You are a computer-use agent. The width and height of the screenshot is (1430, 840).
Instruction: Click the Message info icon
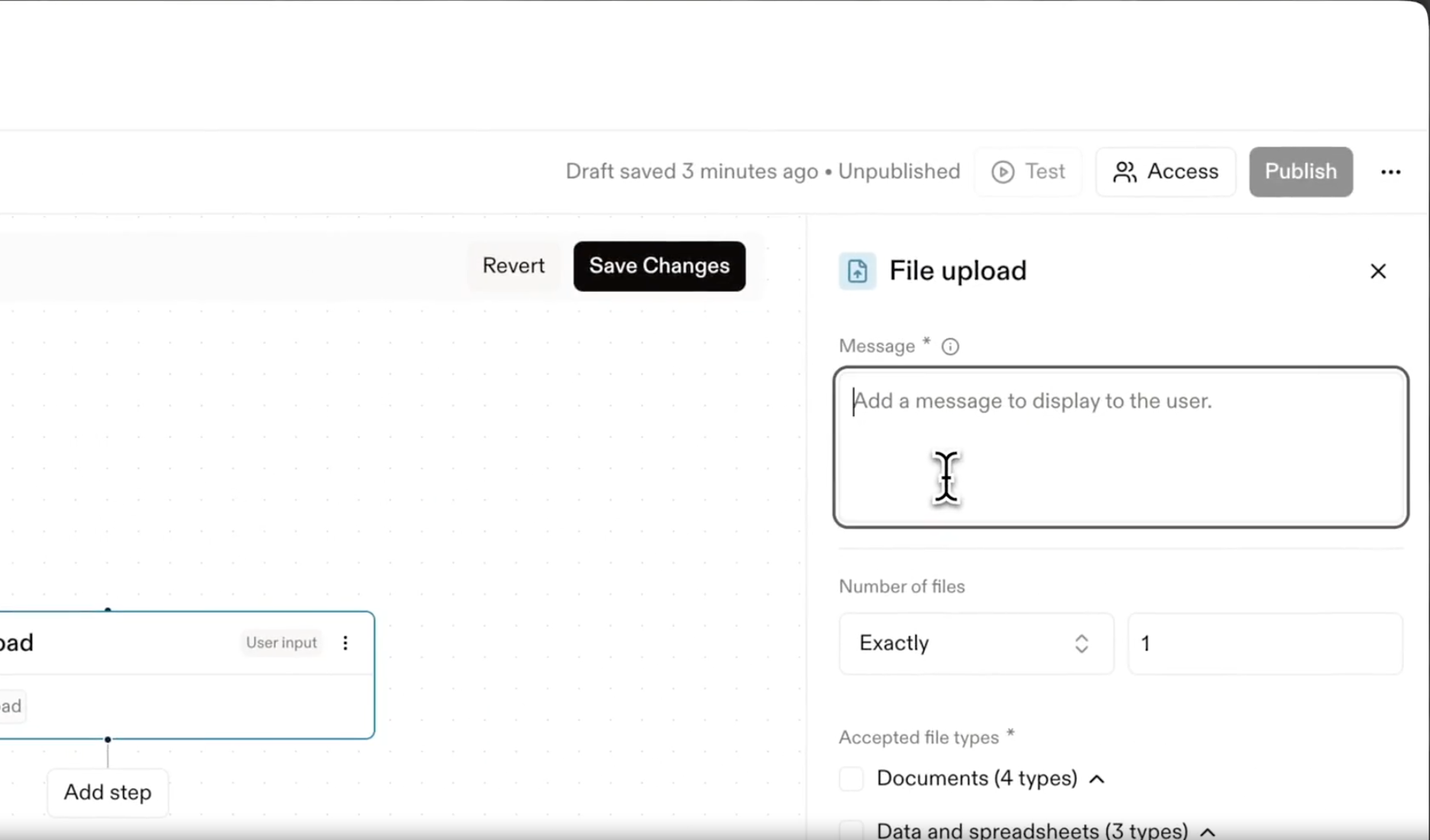[950, 347]
